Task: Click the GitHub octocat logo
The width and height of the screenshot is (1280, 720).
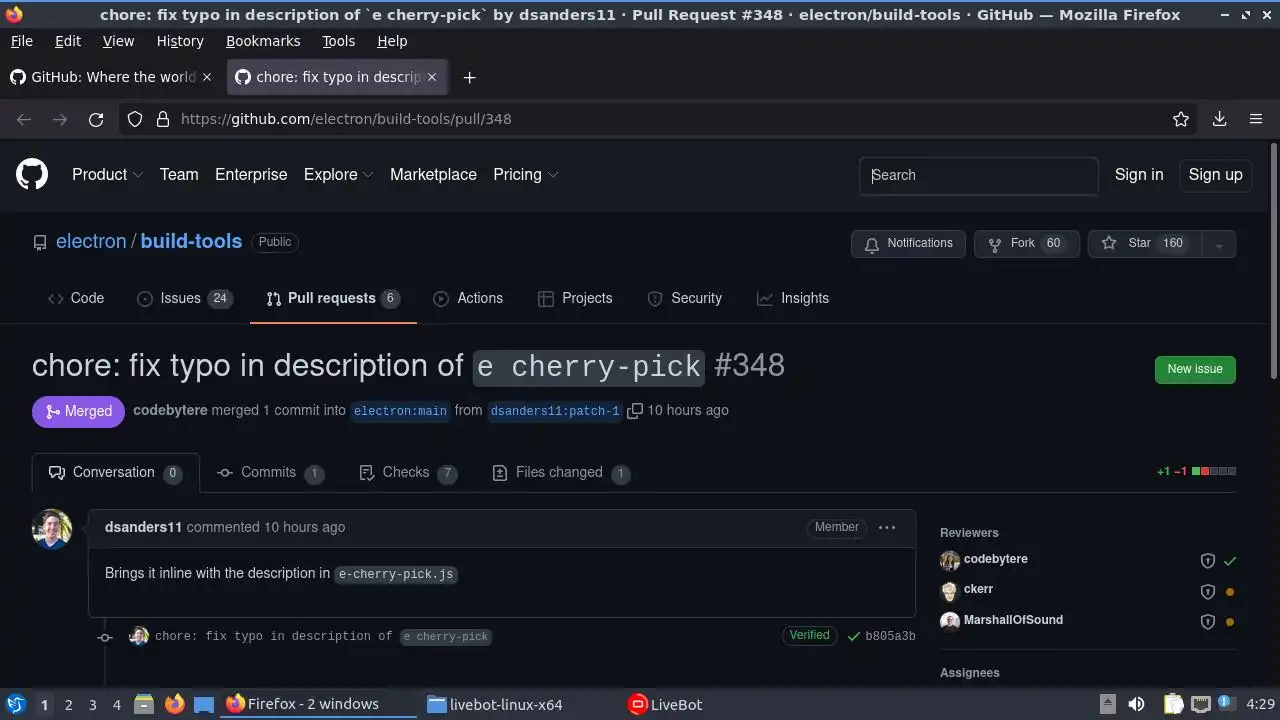Action: [32, 174]
